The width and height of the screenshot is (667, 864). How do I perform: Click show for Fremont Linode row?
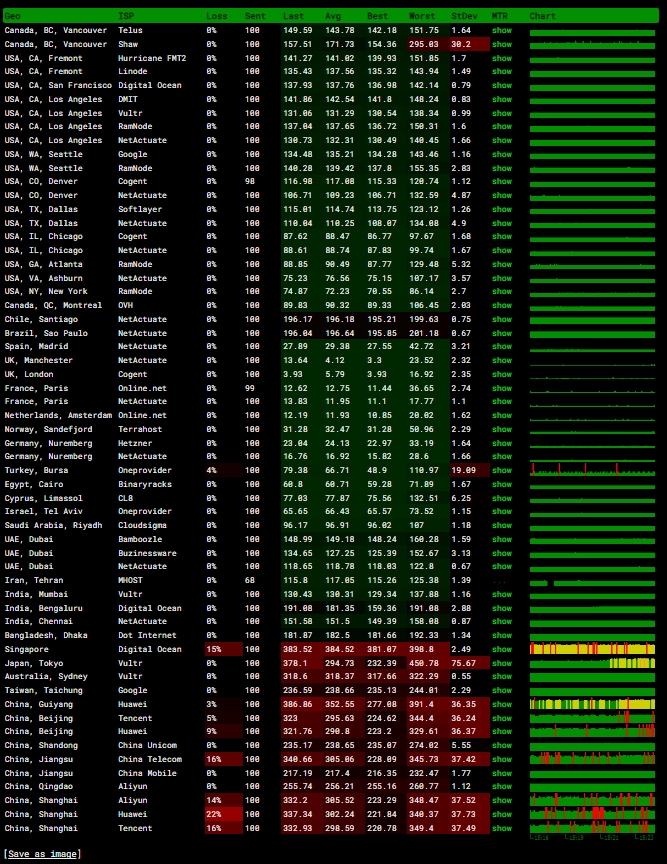tap(502, 71)
